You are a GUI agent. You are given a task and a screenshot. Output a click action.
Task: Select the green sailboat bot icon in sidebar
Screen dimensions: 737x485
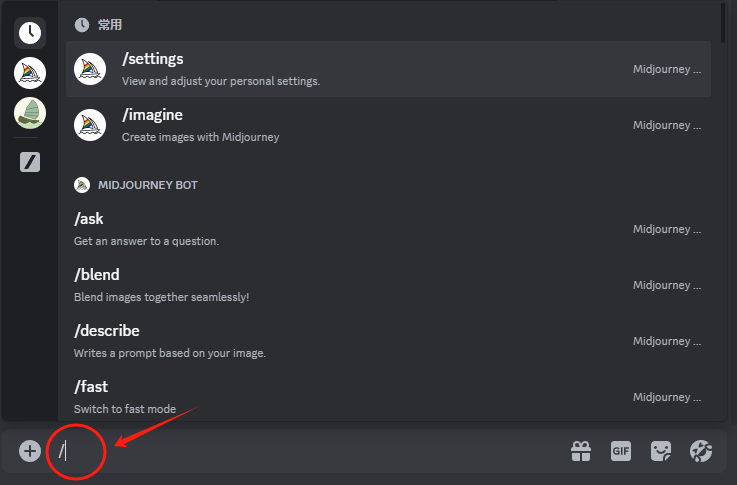(x=30, y=113)
